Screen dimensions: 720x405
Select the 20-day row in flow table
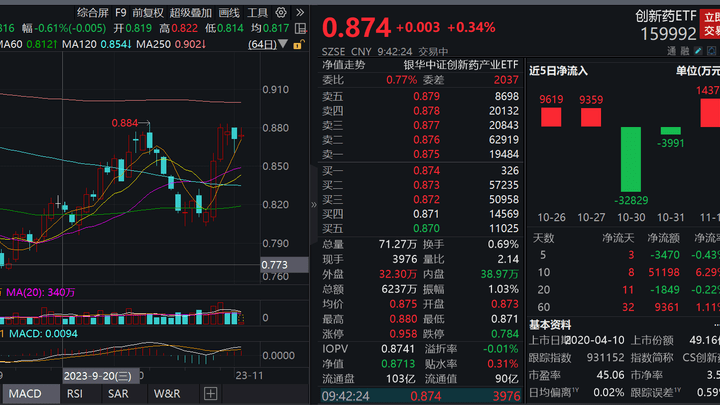(626, 290)
